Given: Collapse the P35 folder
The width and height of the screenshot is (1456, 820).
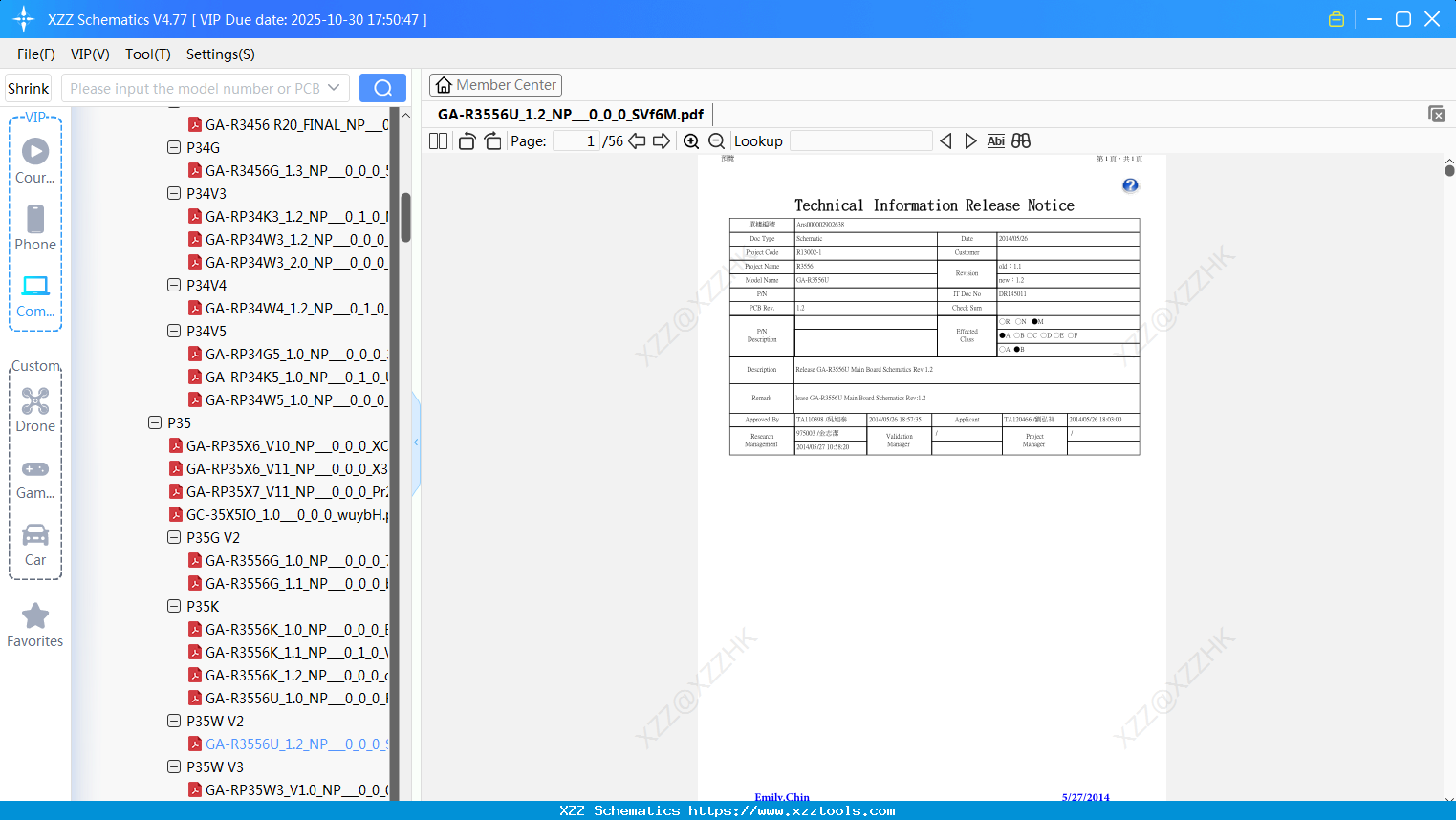Looking at the screenshot, I should (155, 422).
